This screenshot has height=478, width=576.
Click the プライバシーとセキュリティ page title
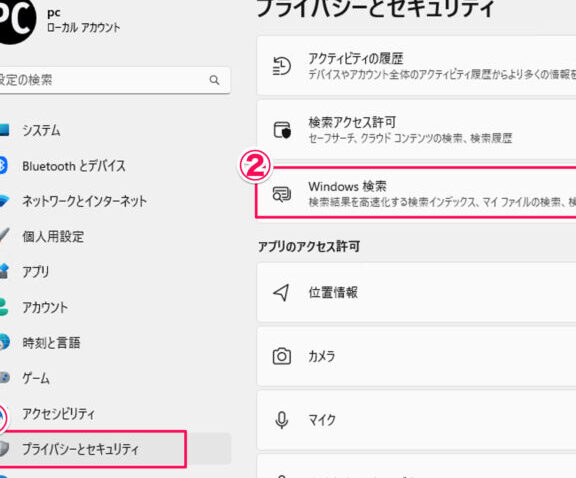[x=375, y=8]
